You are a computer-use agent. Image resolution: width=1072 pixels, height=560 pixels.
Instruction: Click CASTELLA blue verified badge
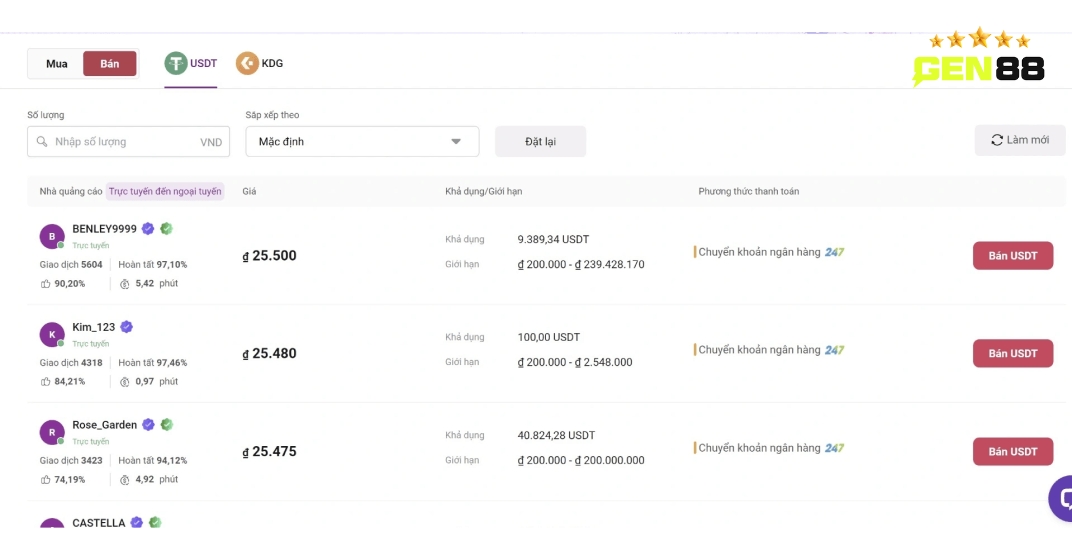coord(137,522)
